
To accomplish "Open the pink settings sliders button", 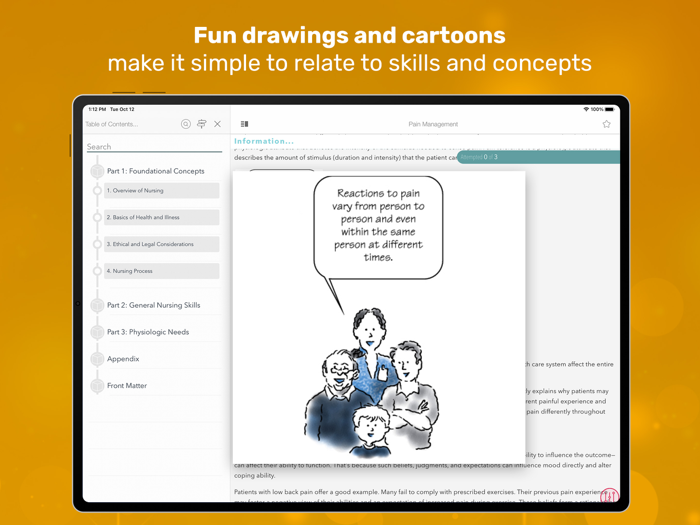I will 609,495.
